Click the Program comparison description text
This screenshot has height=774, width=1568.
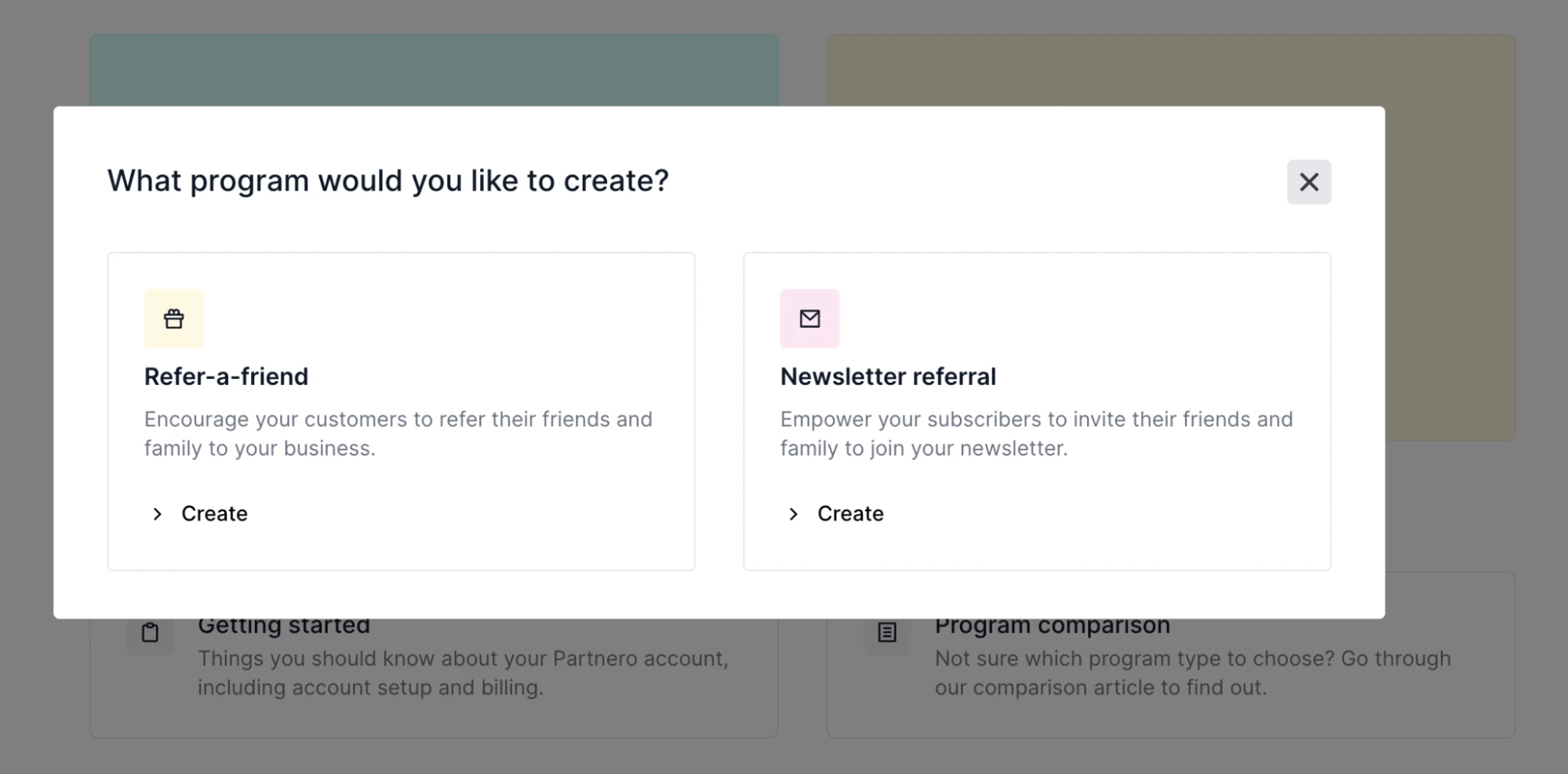[1192, 673]
